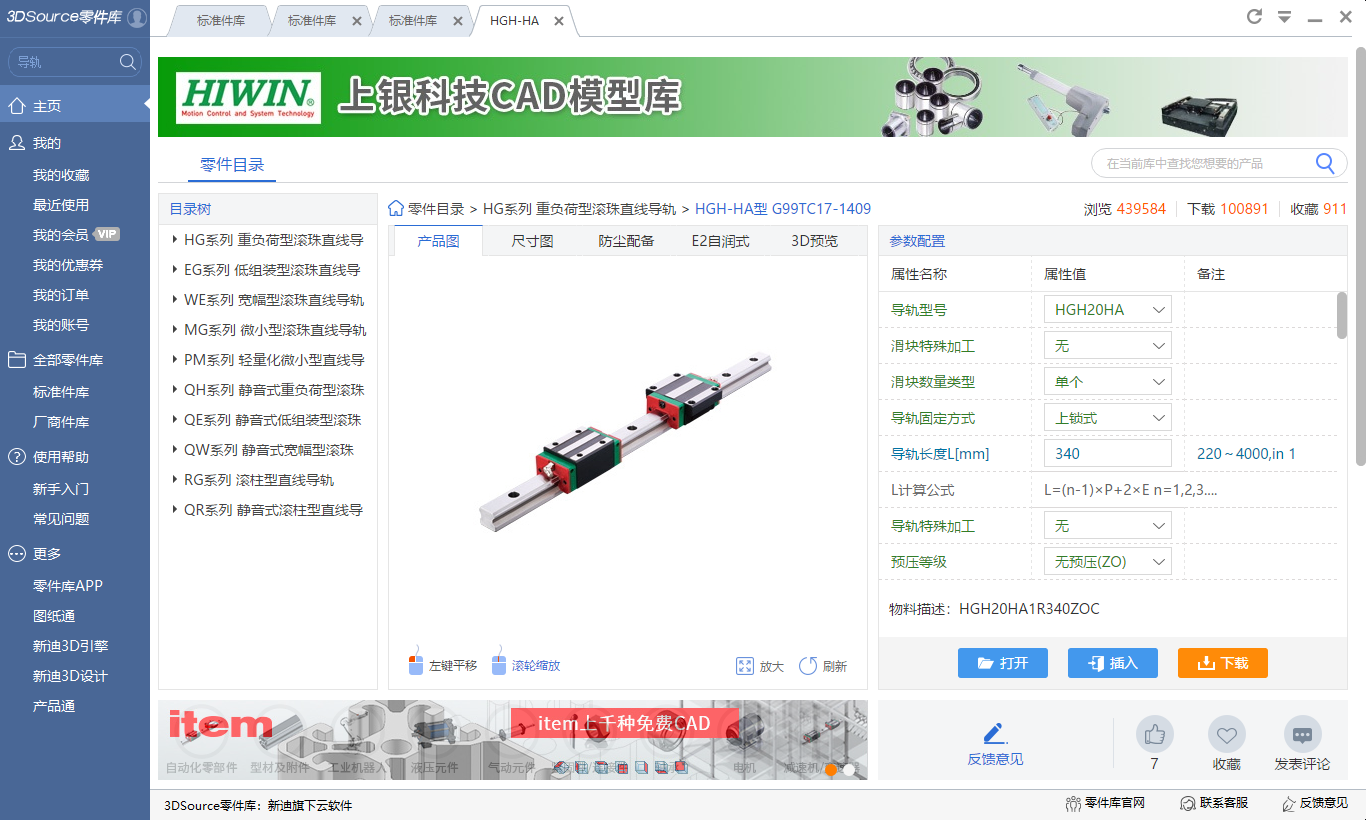Viewport: 1366px width, 820px height.
Task: Open 我的订单 in sidebar
Action: 61,295
